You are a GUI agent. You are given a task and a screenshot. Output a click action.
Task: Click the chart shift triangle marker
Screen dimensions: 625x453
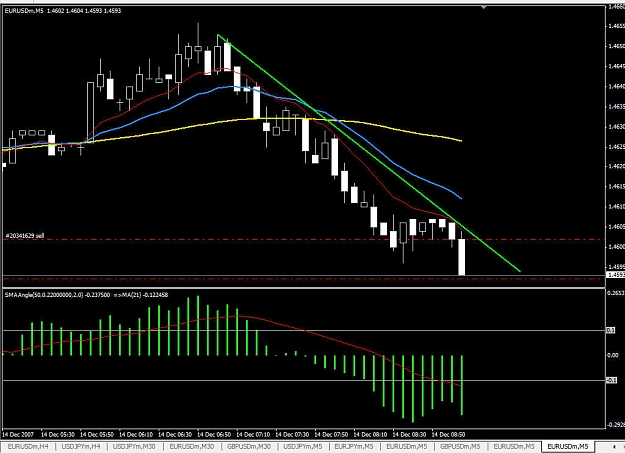484,7
